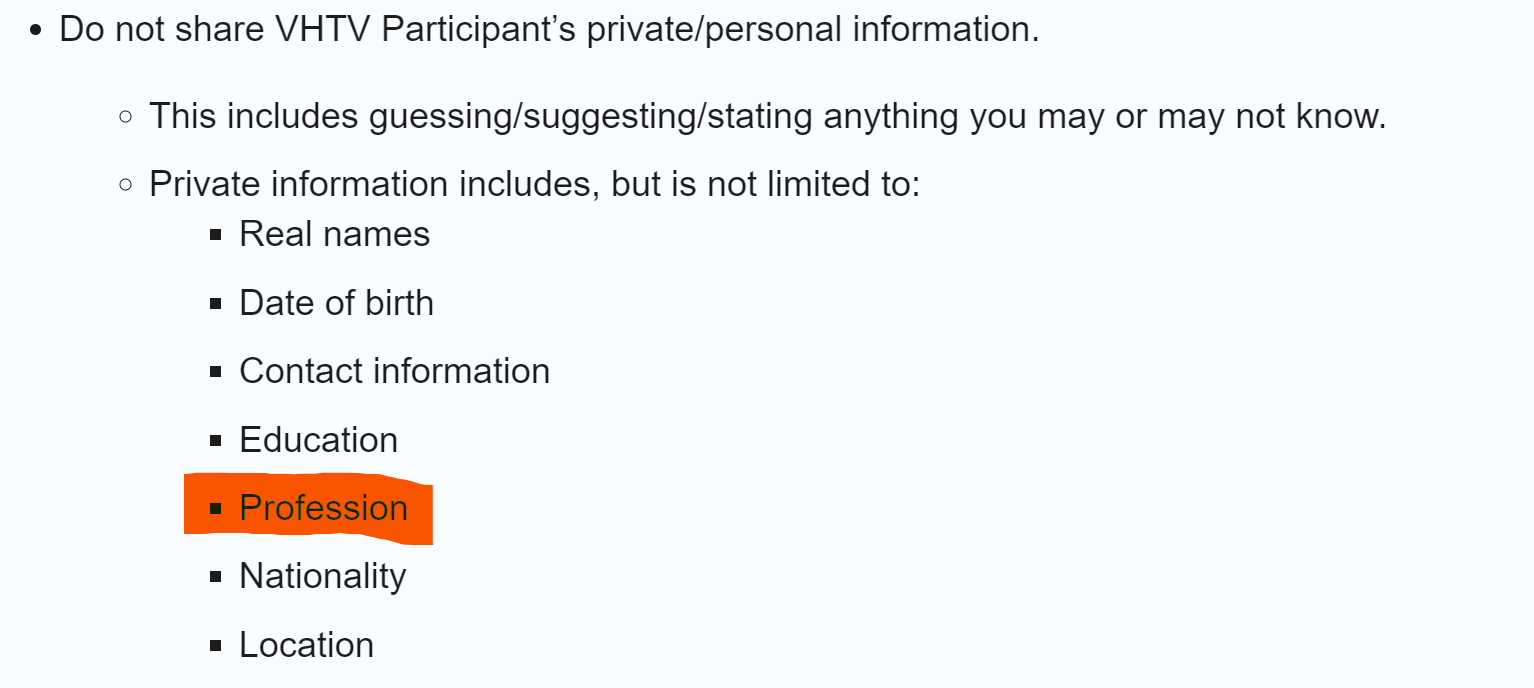The height and width of the screenshot is (688, 1534).
Task: Click the square bullet before Real names
Action: point(216,235)
